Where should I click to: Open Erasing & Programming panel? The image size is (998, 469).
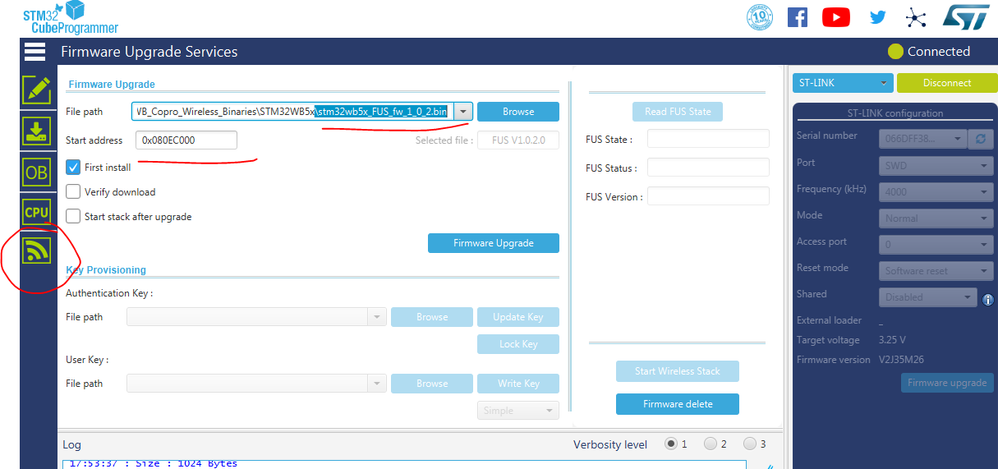36,132
